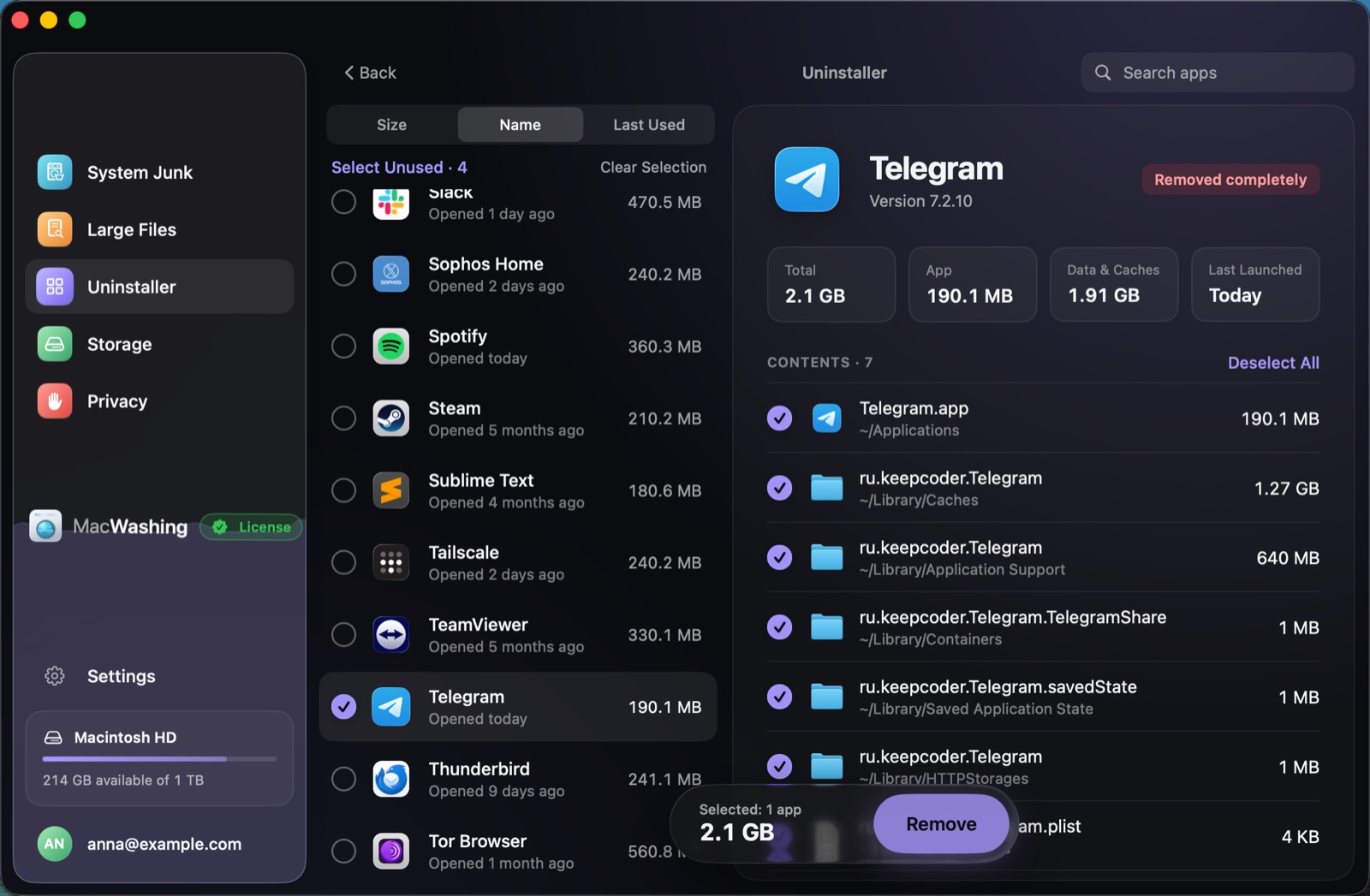Viewport: 1370px width, 896px height.
Task: Uncheck the TelegramShare containers item
Action: coord(779,627)
